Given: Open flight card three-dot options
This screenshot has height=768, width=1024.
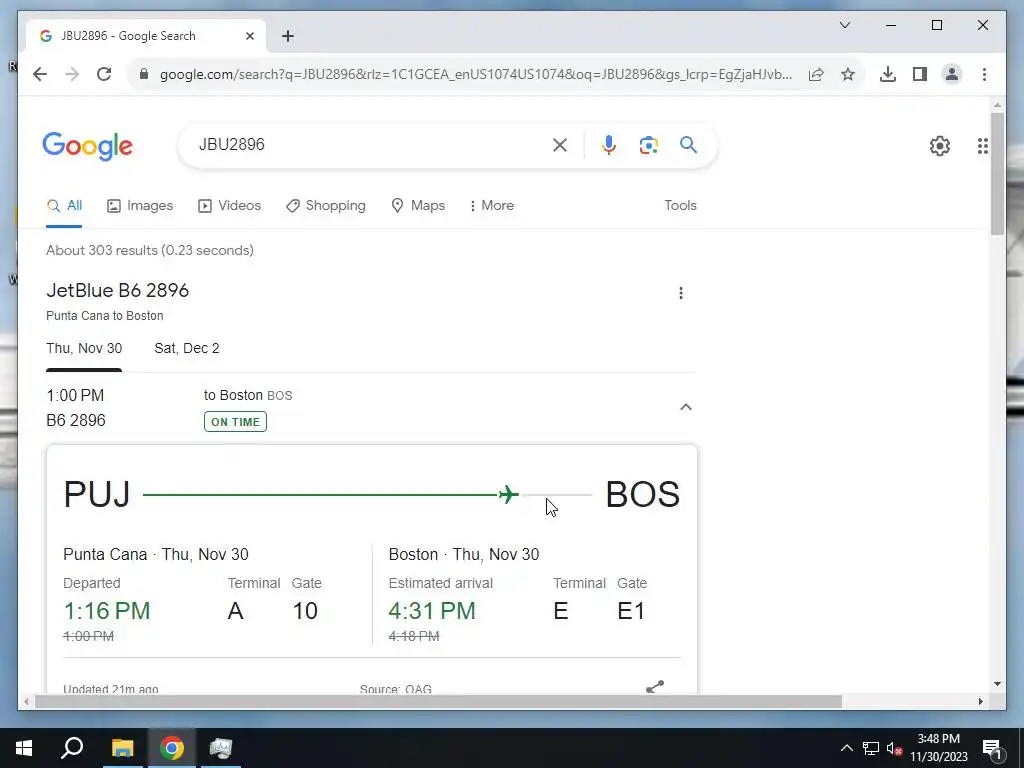Looking at the screenshot, I should (x=680, y=293).
